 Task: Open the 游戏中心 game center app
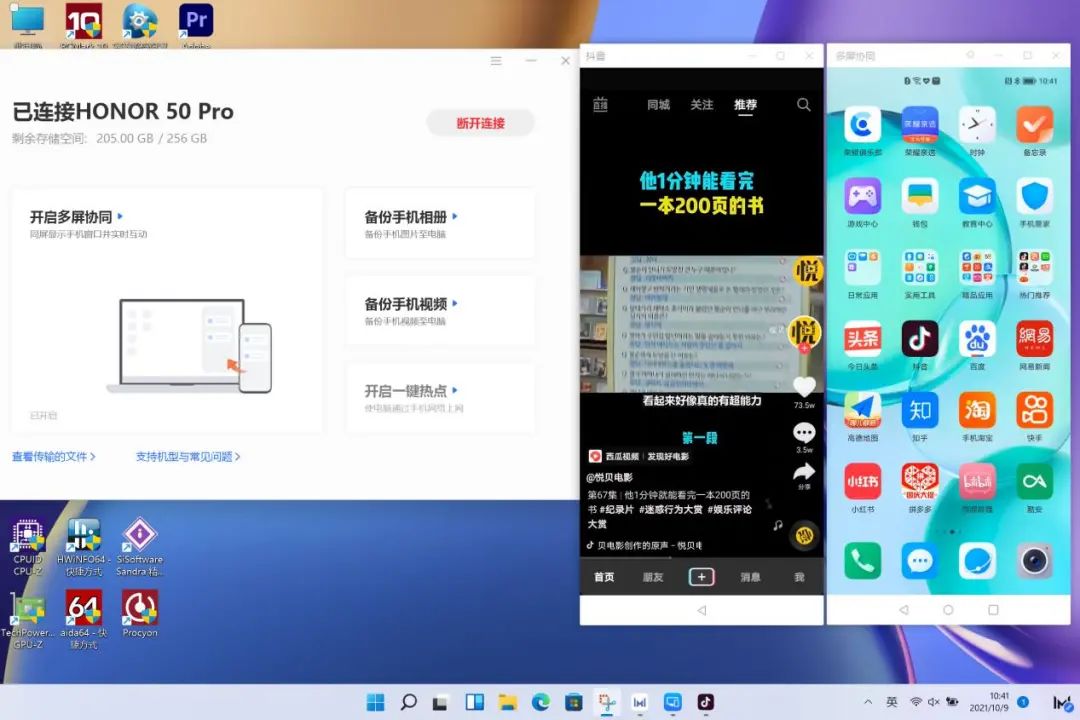click(862, 197)
